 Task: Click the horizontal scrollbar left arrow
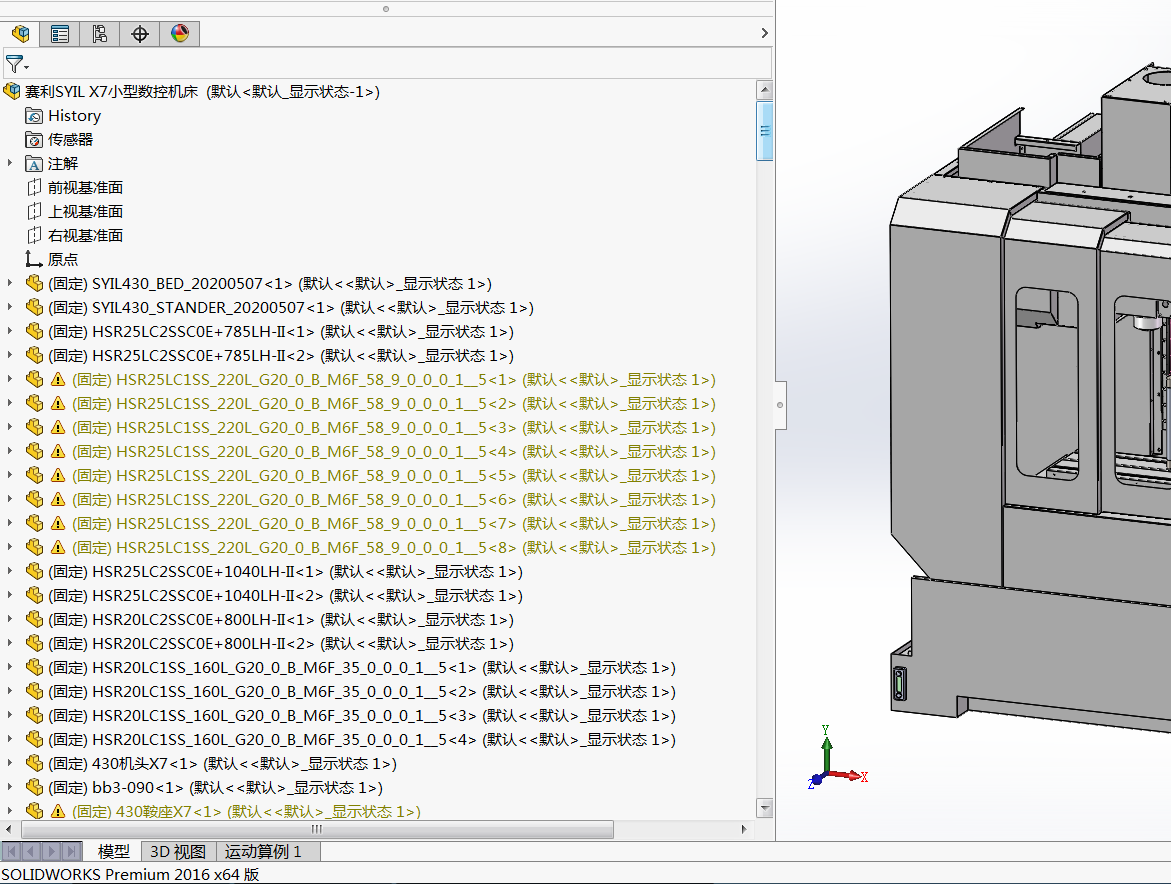[8, 829]
